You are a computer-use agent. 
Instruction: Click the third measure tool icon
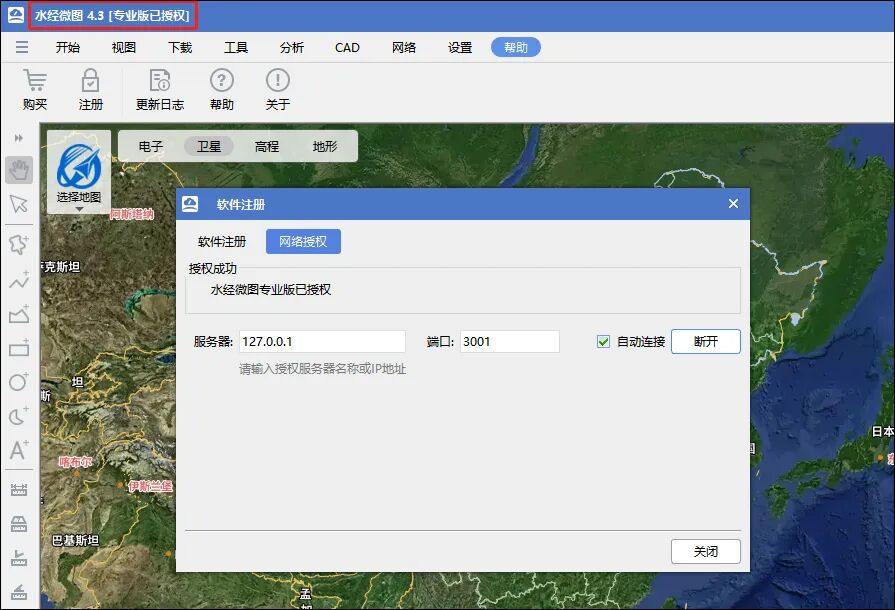click(x=19, y=558)
